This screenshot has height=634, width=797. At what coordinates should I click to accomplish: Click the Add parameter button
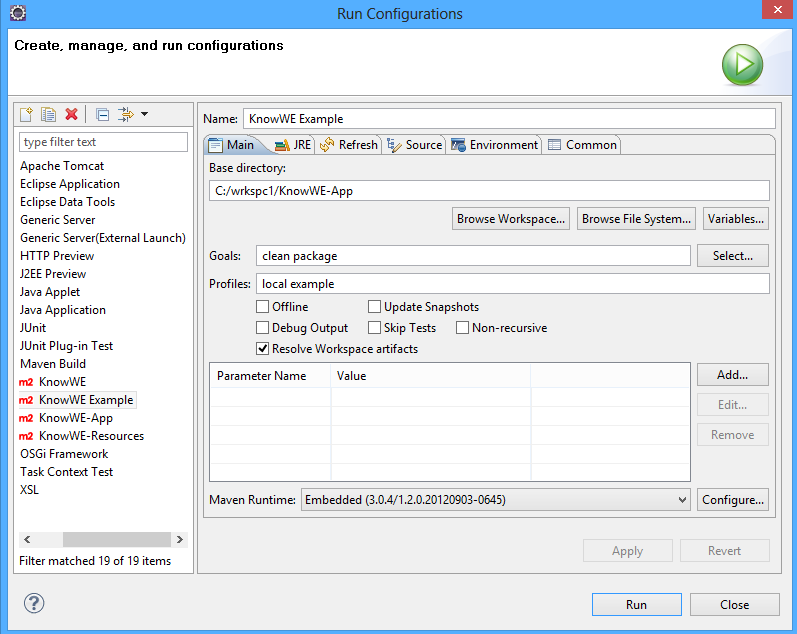733,375
